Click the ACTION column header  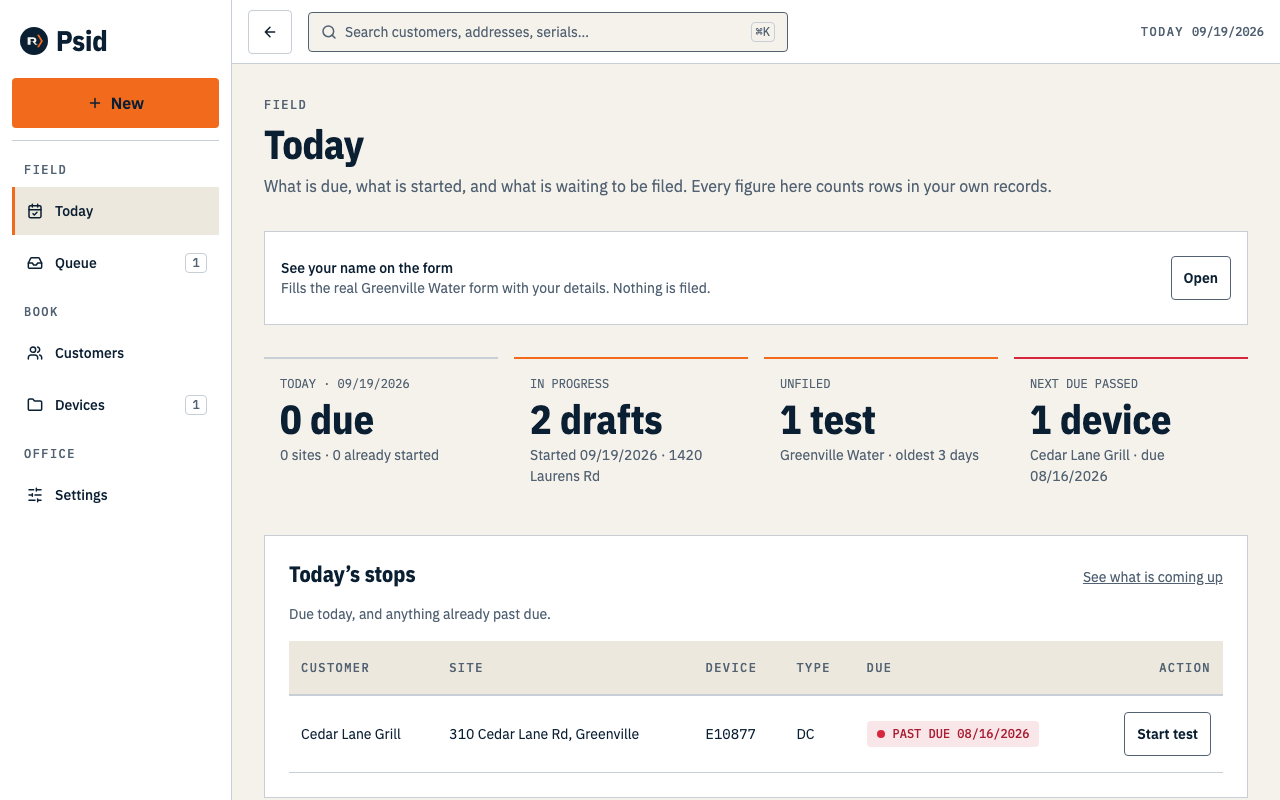tap(1185, 668)
